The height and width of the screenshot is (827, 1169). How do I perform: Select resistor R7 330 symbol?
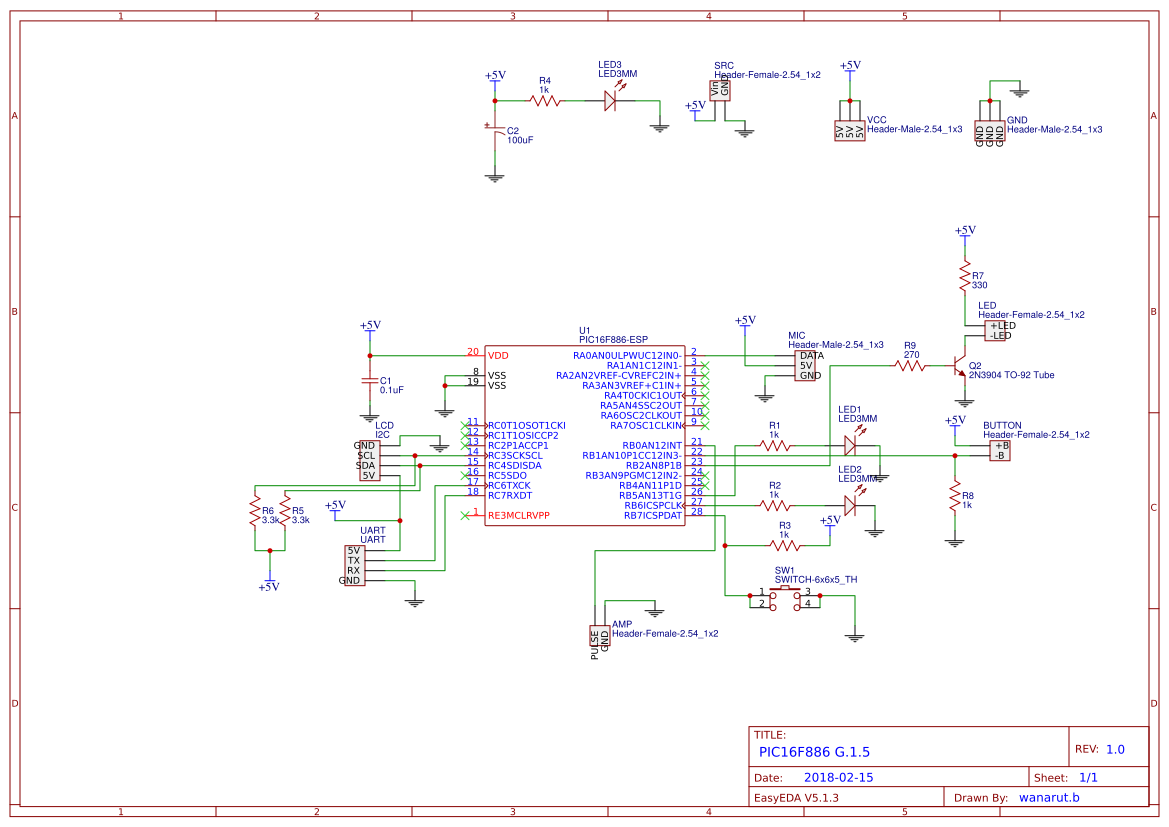[965, 275]
